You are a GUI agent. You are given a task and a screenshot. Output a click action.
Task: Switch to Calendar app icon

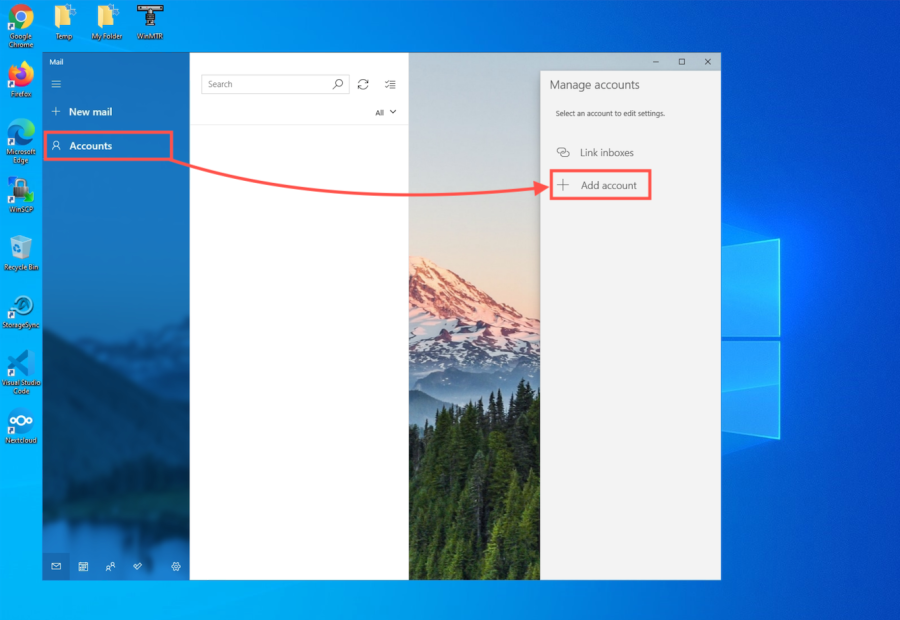point(83,566)
